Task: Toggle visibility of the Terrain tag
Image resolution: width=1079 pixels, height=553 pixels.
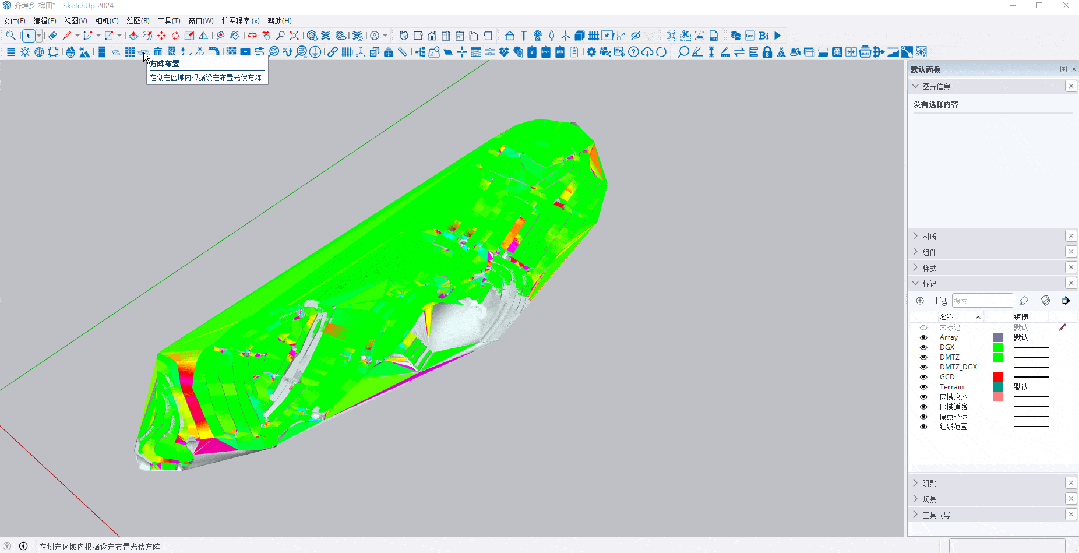Action: pyautogui.click(x=923, y=387)
